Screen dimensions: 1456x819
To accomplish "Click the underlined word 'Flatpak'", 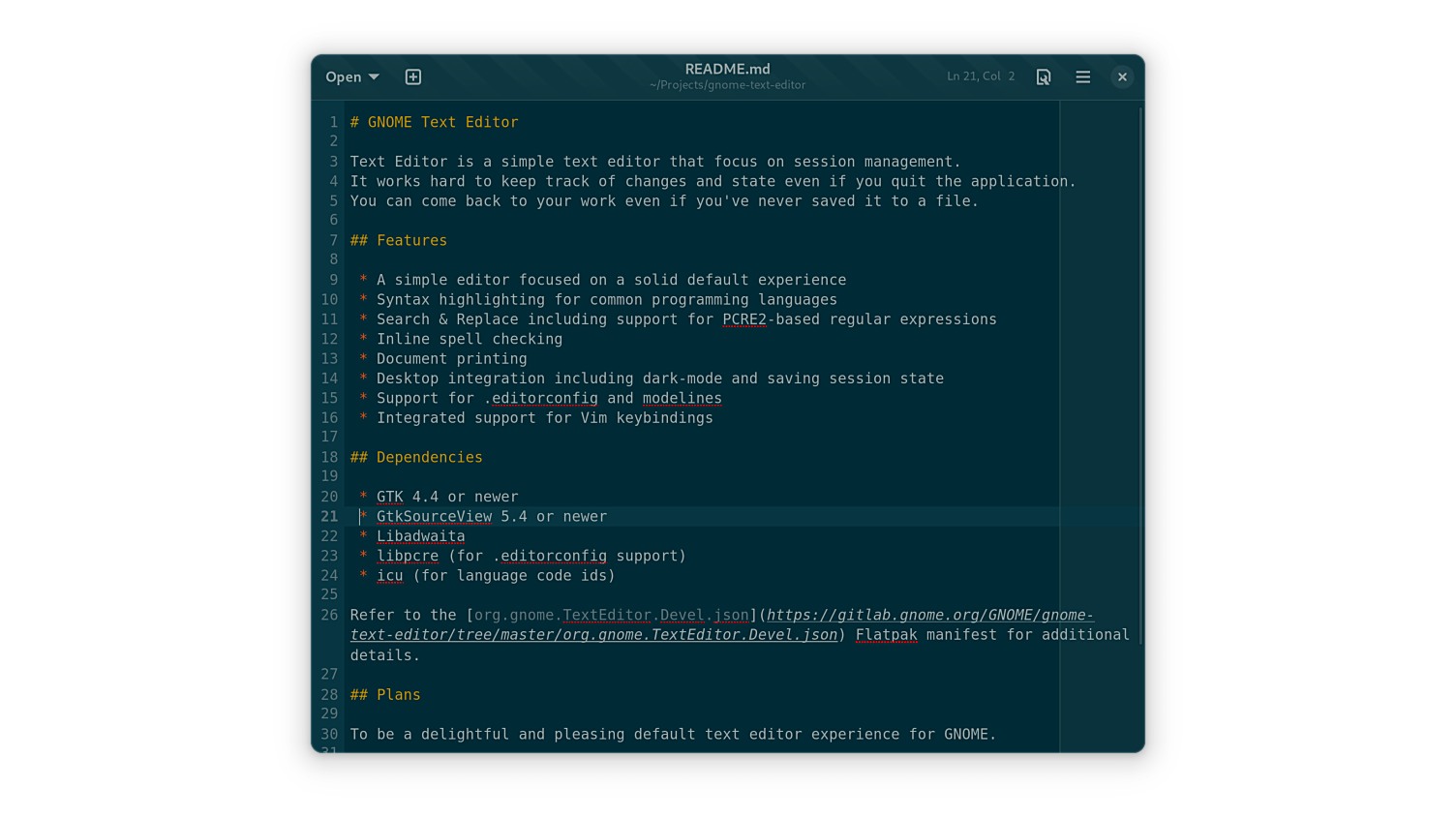I will pos(886,635).
